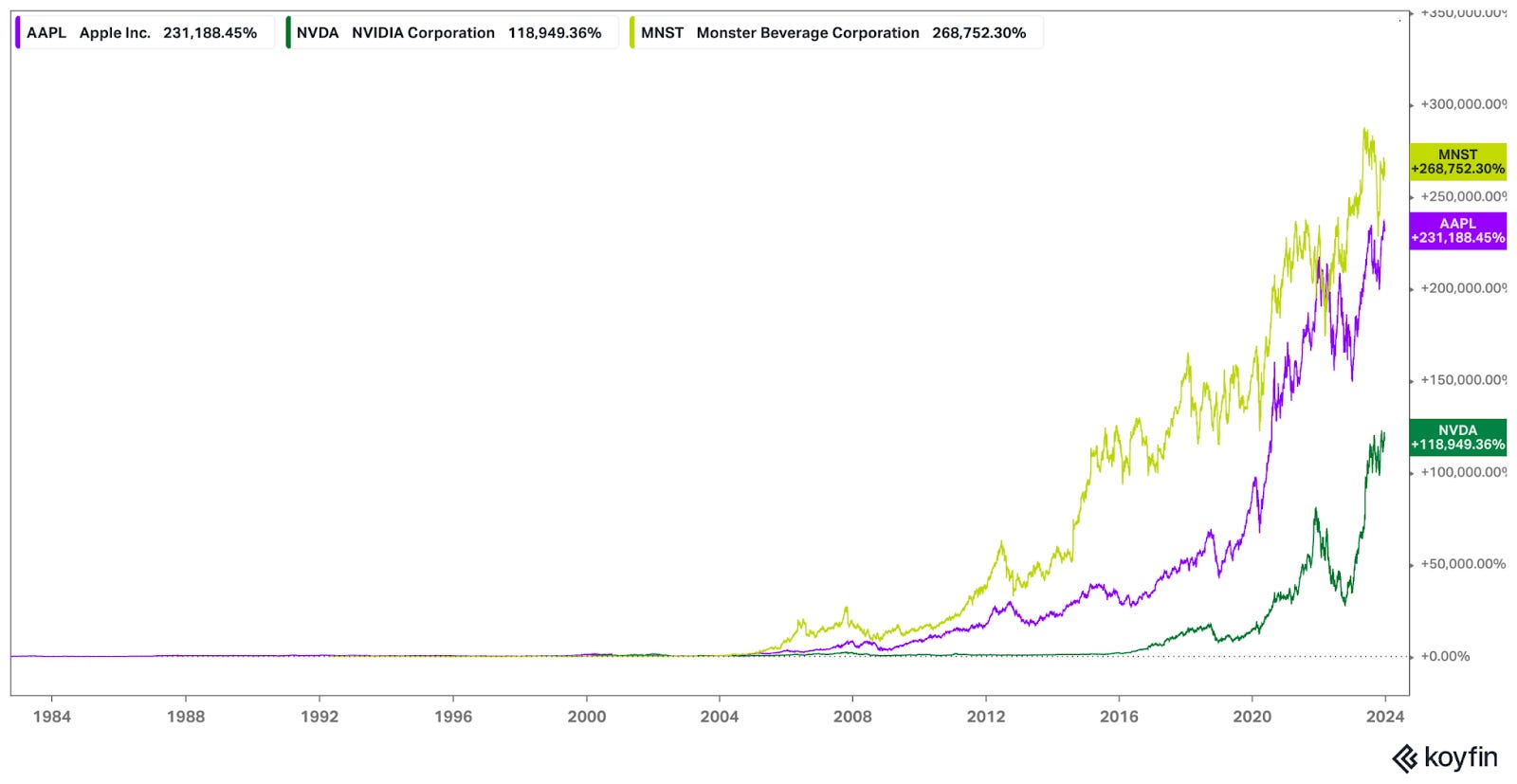Click the 2008 x-axis label
1517x784 pixels.
click(x=852, y=717)
